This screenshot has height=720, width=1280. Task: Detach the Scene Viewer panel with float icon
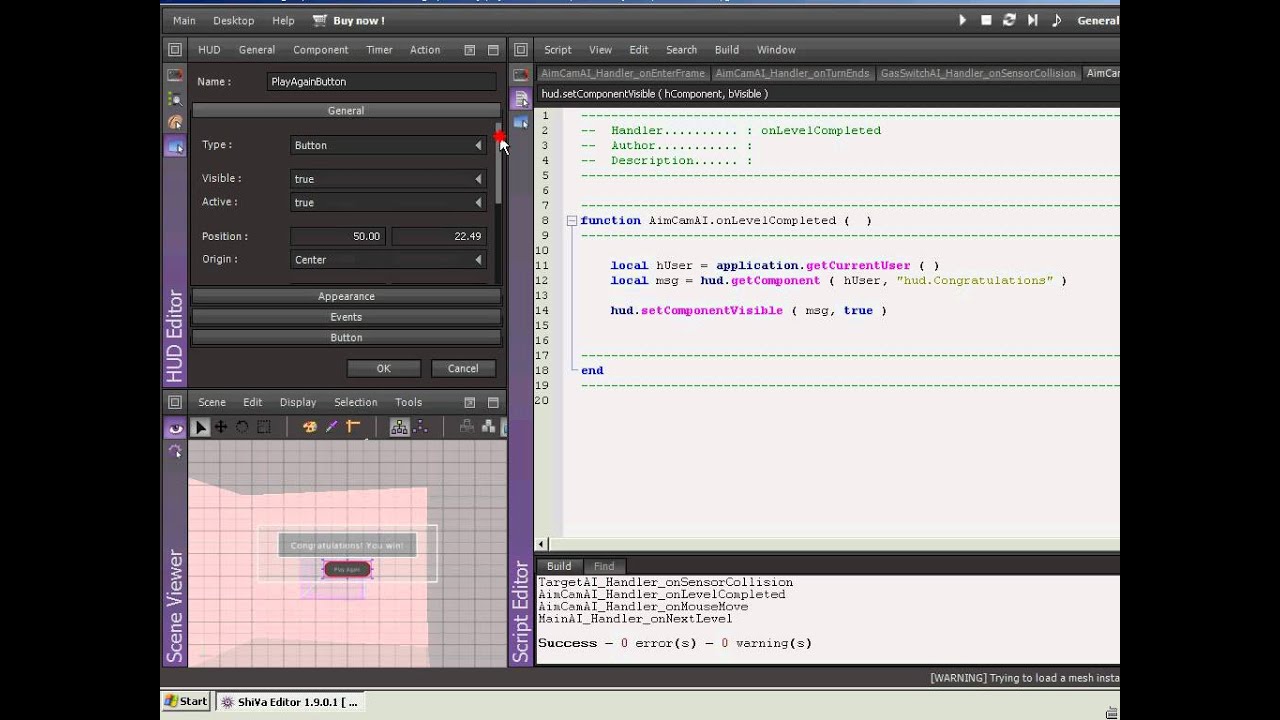pyautogui.click(x=469, y=402)
